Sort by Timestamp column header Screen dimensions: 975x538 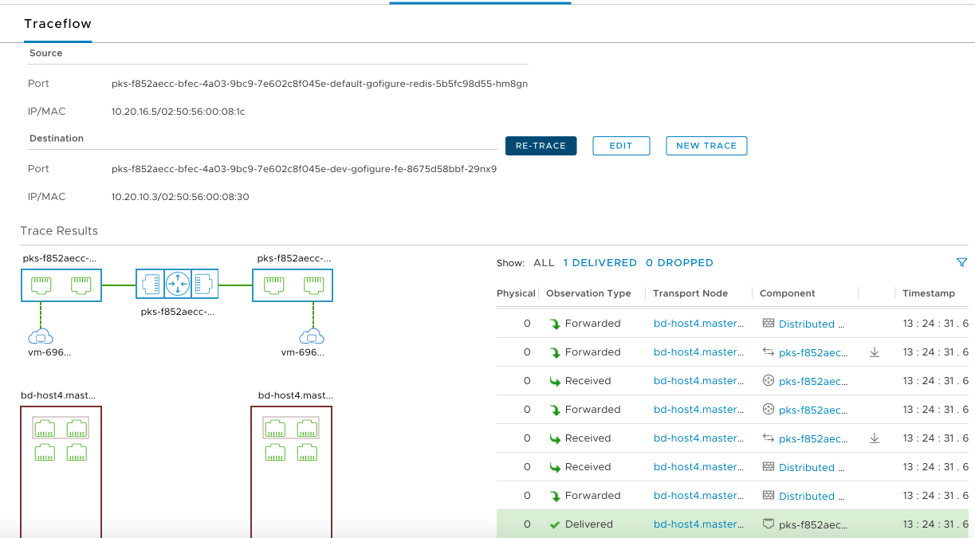pyautogui.click(x=927, y=293)
